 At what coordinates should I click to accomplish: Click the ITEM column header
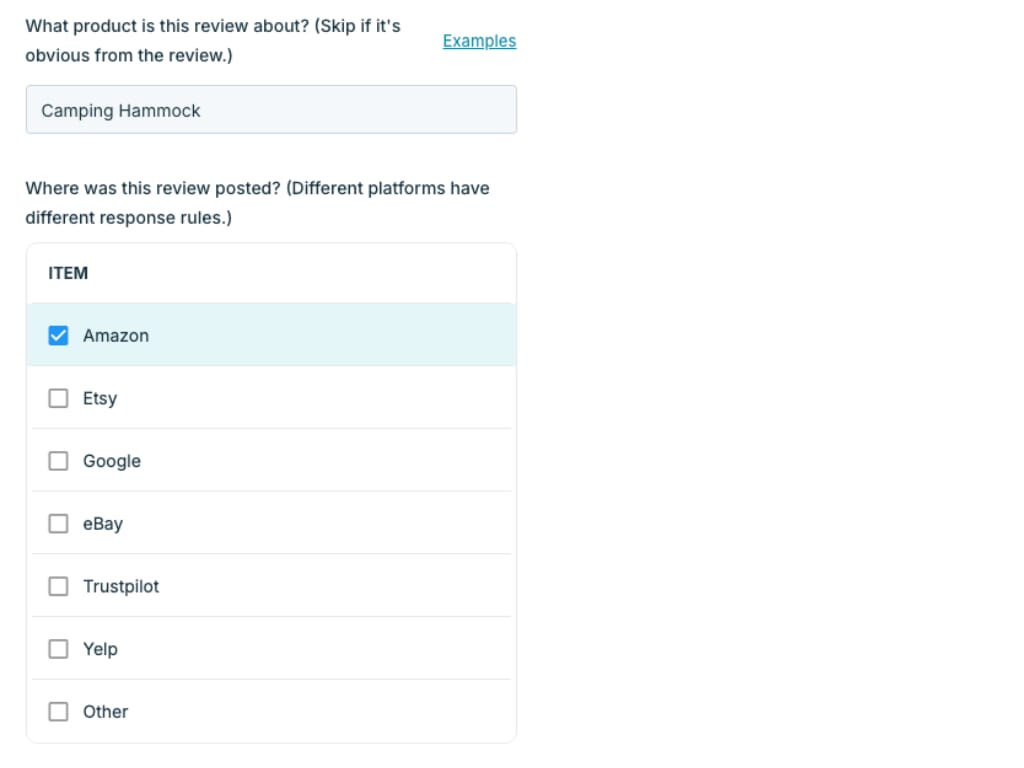tap(68, 273)
